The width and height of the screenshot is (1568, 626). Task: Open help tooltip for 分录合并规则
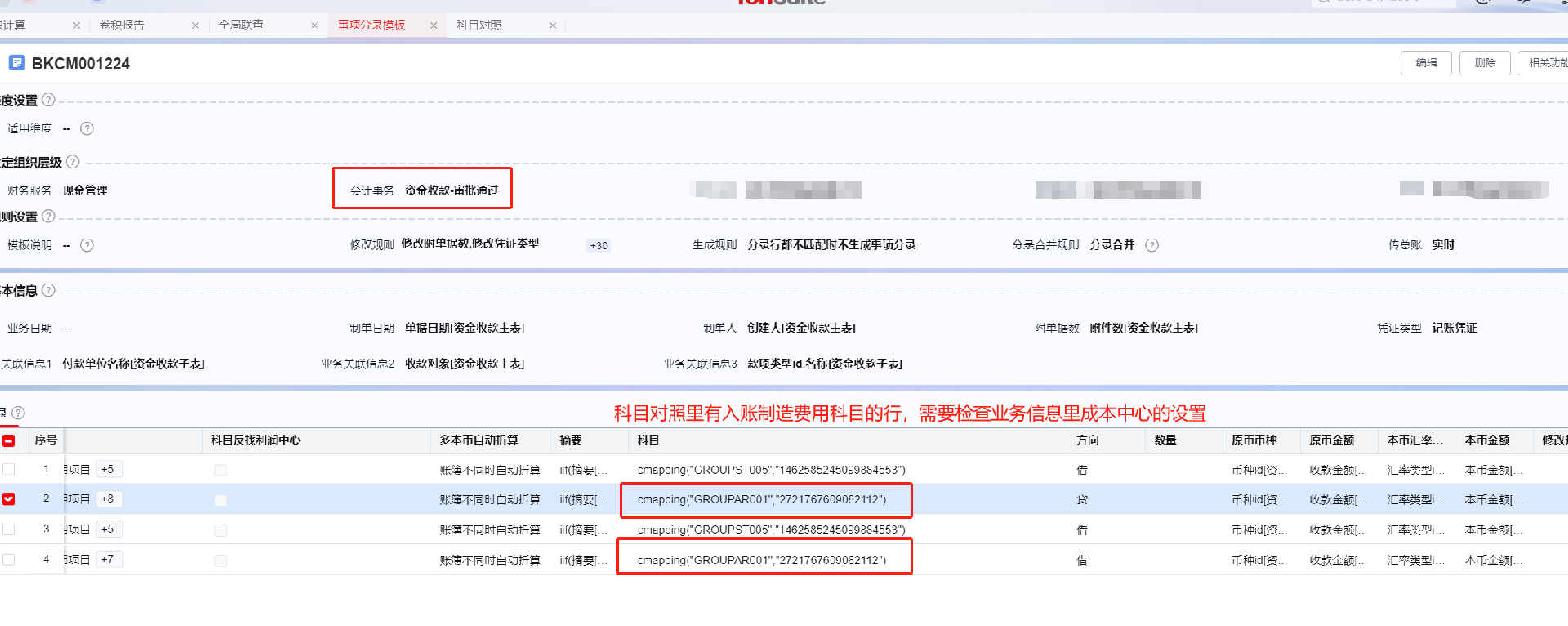coord(1151,245)
